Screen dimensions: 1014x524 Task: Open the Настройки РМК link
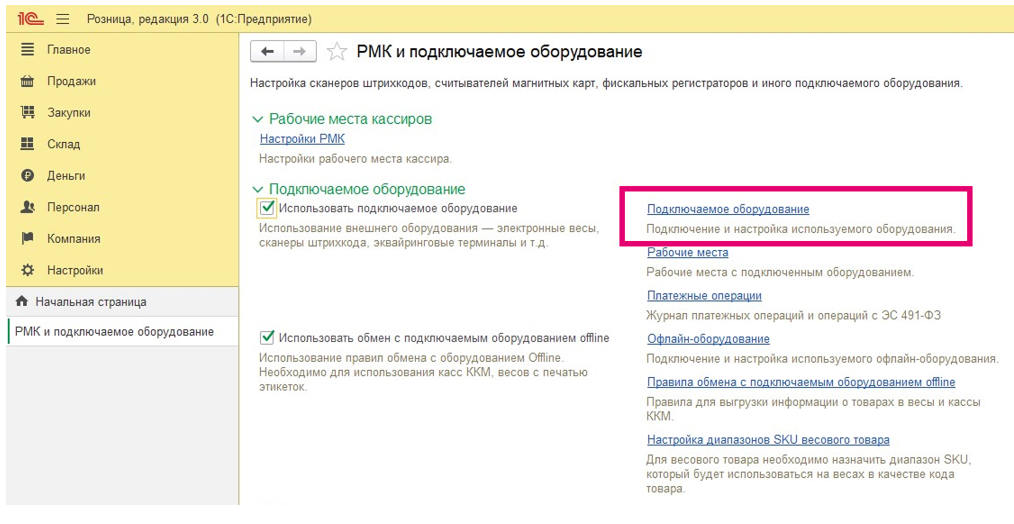click(x=302, y=139)
